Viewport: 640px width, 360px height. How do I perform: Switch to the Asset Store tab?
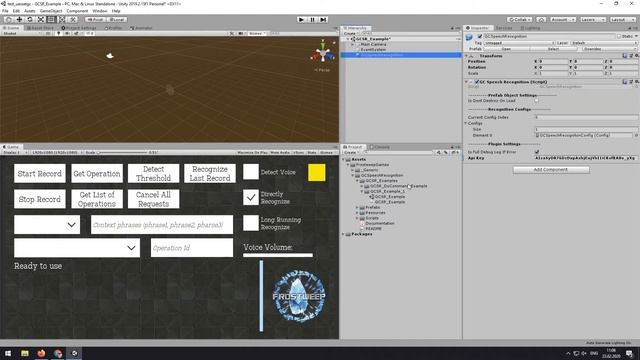pyautogui.click(x=40, y=28)
